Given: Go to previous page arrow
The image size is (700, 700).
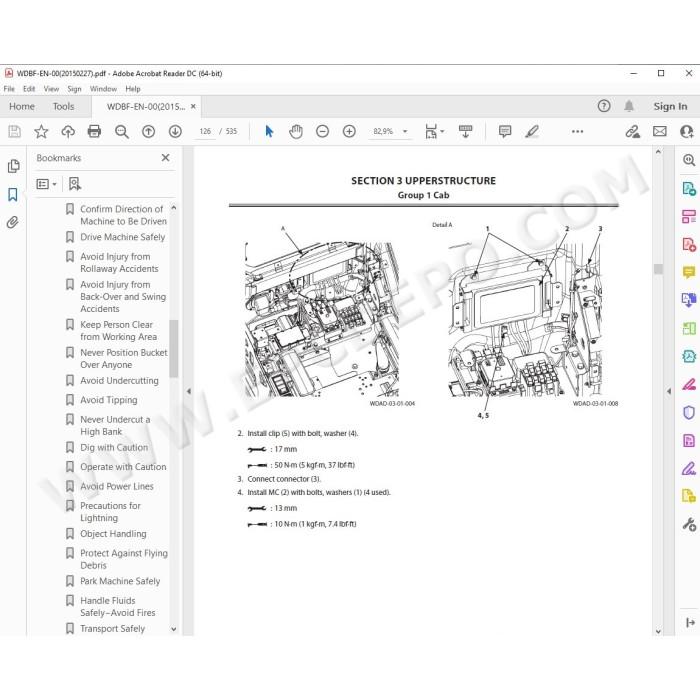Looking at the screenshot, I should 148,131.
